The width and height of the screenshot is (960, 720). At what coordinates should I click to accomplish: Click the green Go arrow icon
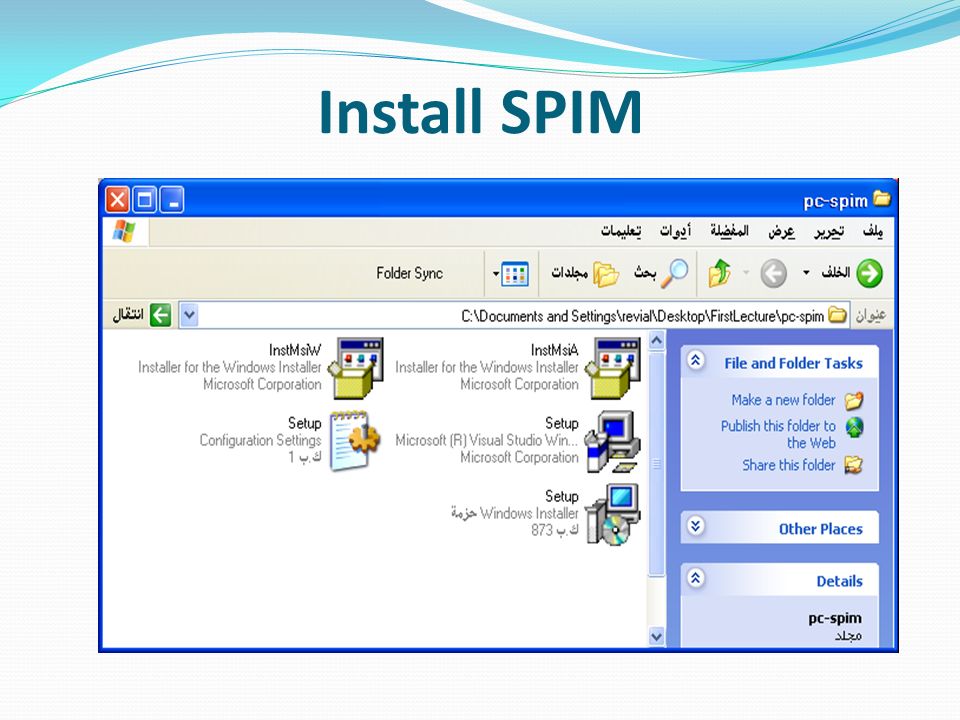[160, 315]
